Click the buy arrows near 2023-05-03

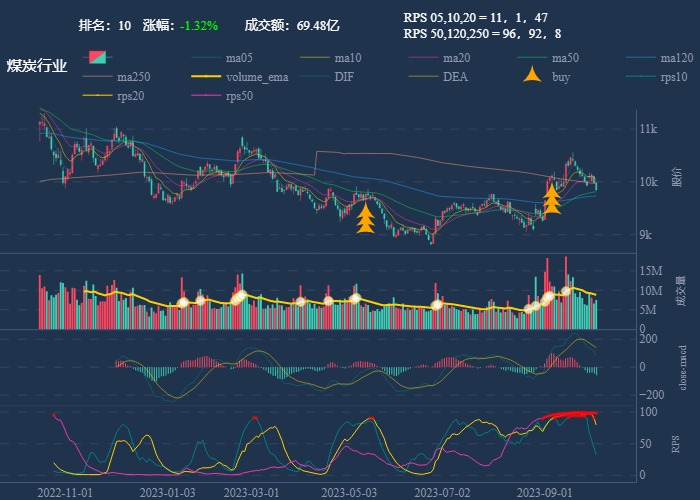click(x=366, y=218)
